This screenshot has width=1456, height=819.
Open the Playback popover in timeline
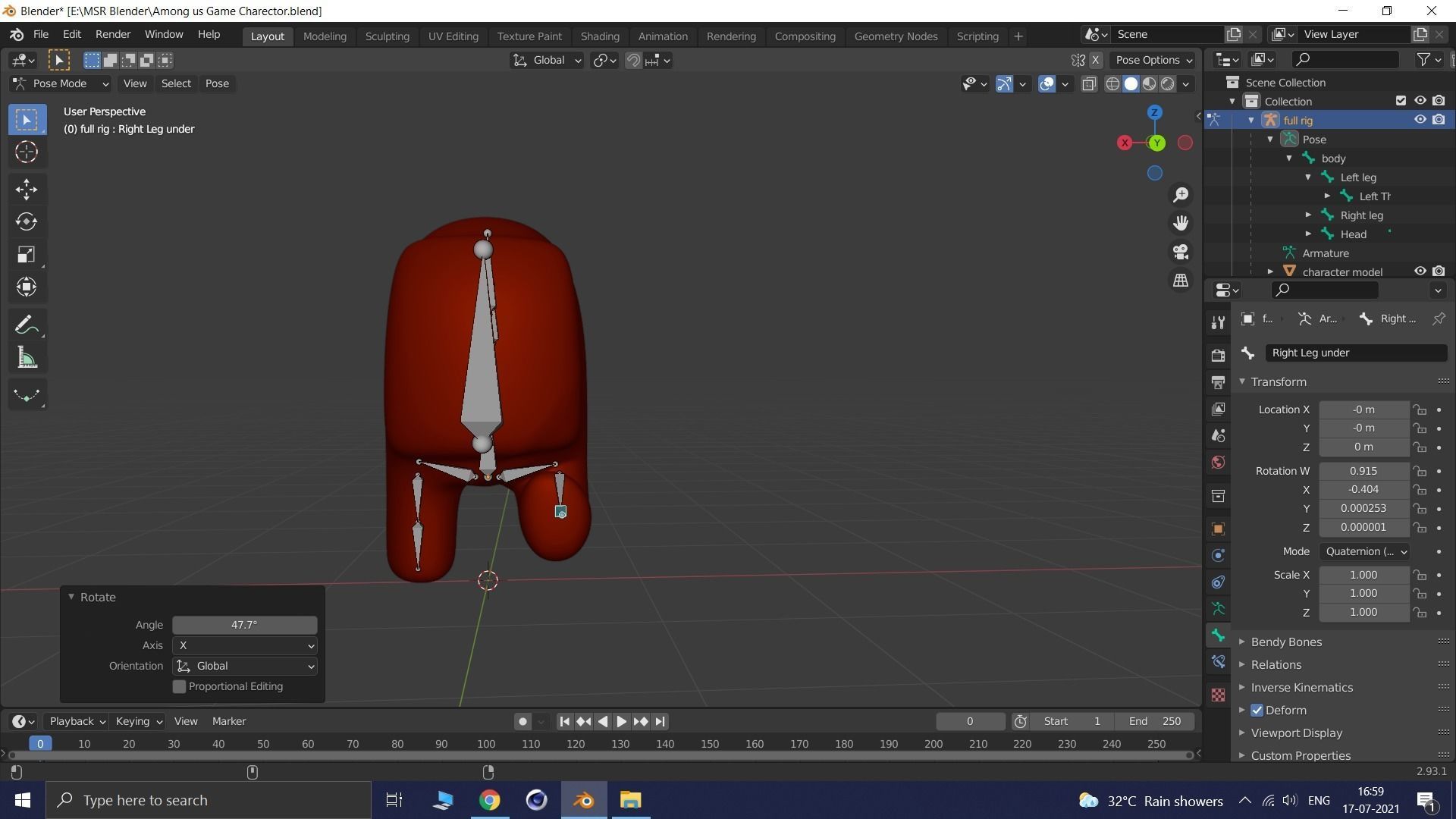[x=76, y=722]
